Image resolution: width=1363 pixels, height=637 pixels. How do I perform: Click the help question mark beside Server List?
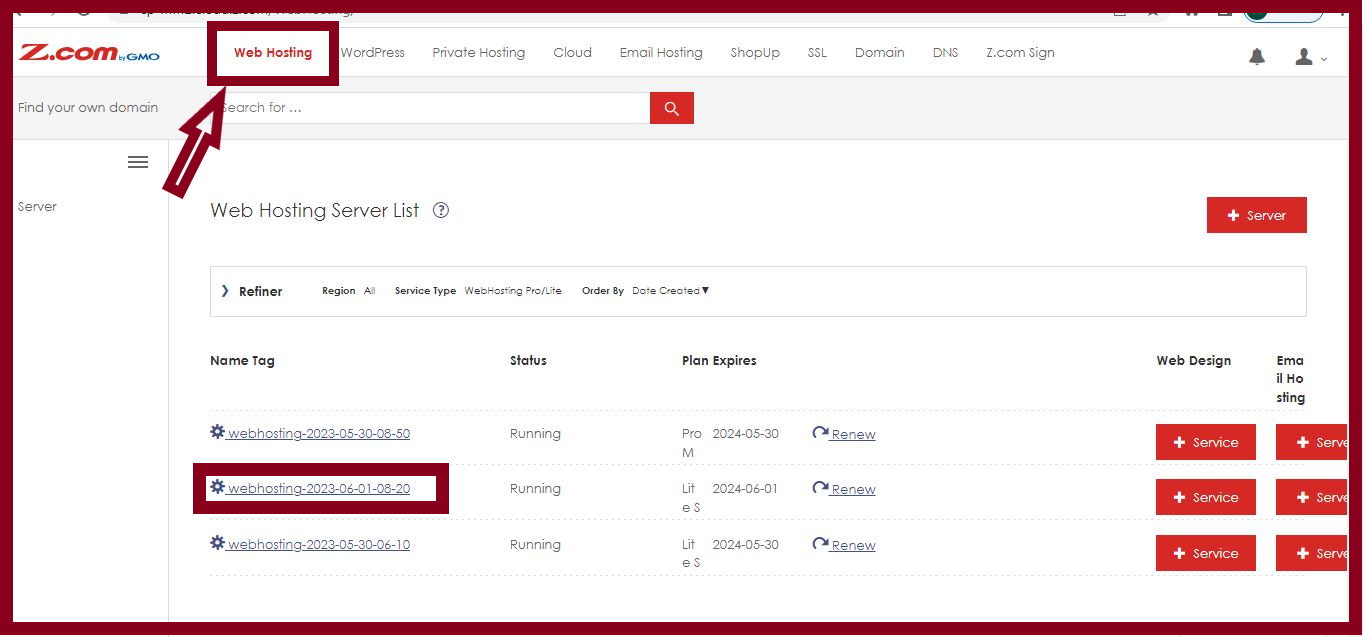pyautogui.click(x=441, y=210)
